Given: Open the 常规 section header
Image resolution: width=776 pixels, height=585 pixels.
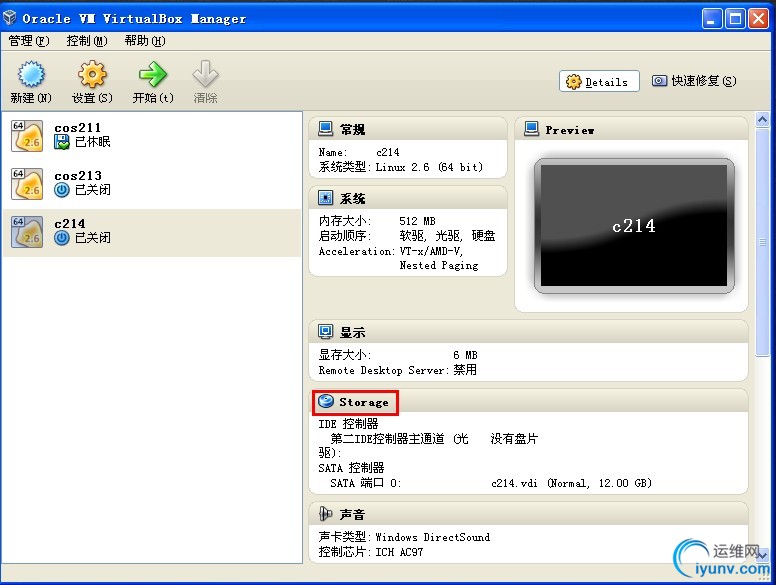Looking at the screenshot, I should (408, 129).
